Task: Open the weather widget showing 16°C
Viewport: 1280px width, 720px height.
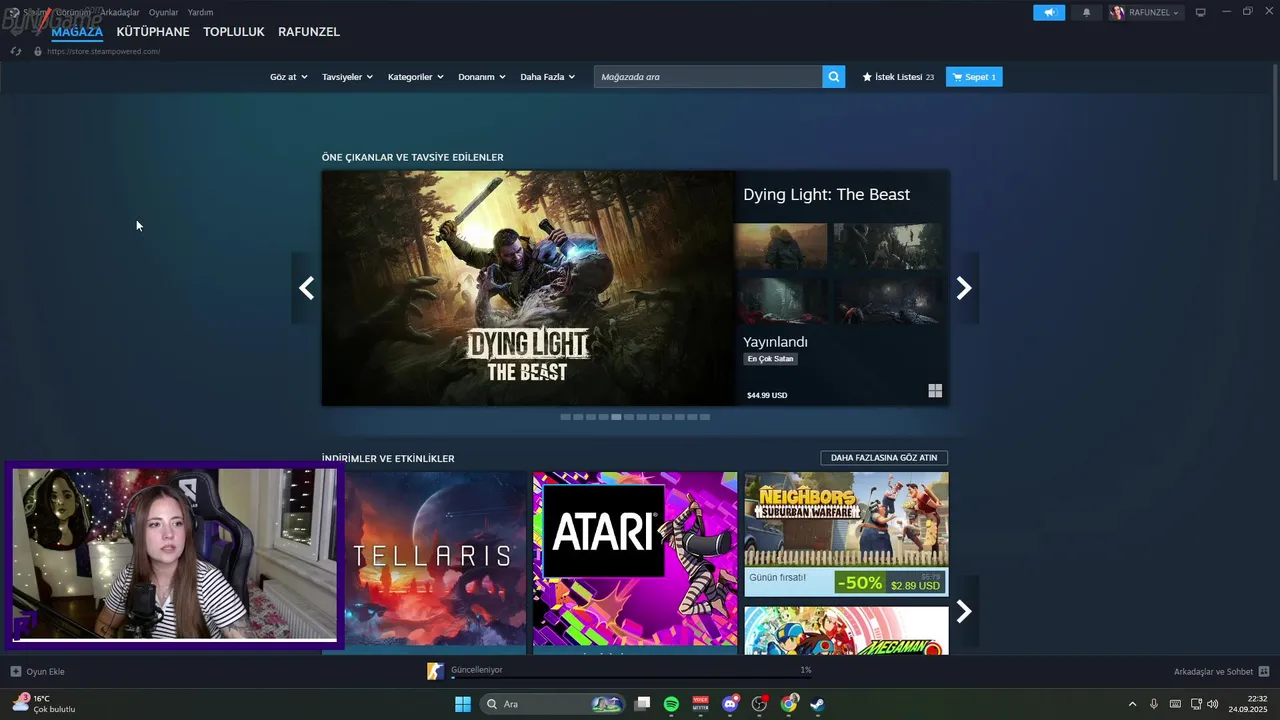Action: pos(44,704)
